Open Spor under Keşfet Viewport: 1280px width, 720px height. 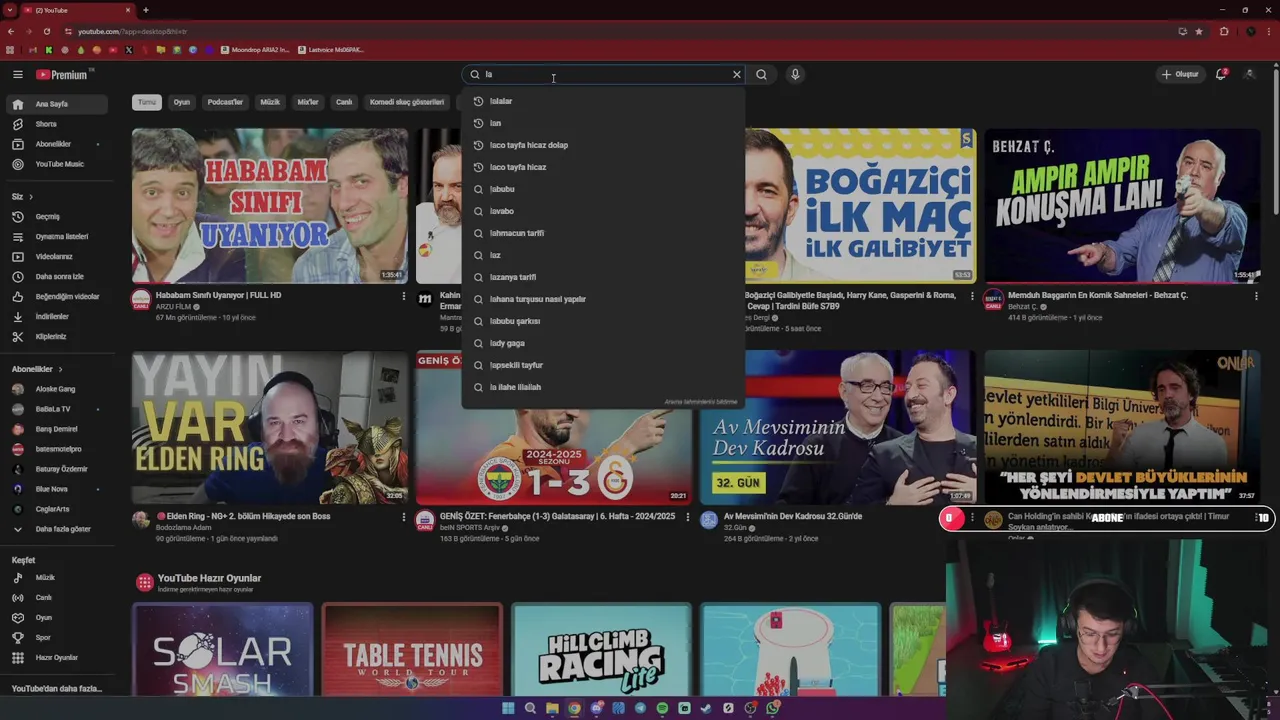(58, 637)
